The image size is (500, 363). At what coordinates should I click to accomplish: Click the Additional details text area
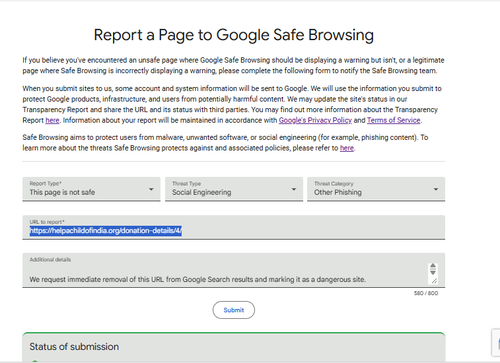click(x=234, y=270)
